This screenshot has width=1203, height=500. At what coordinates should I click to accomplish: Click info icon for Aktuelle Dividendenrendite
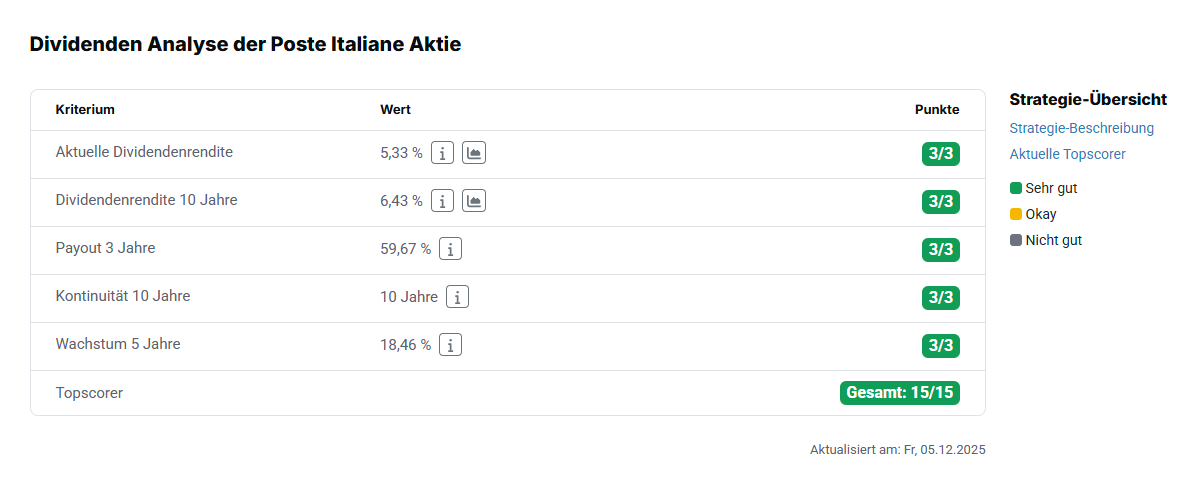click(442, 153)
